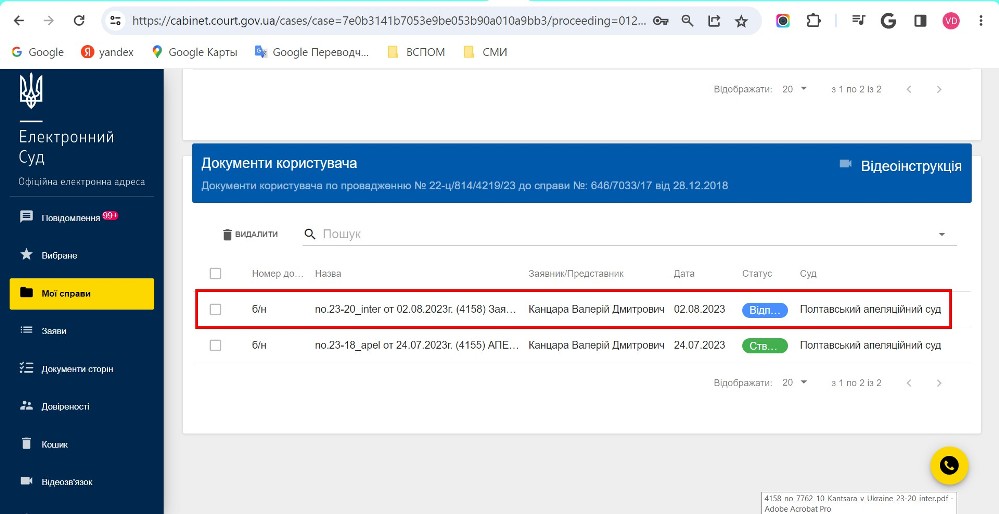The height and width of the screenshot is (514, 999).
Task: Click the video camera icon near Відеоінструкція
Action: tap(845, 164)
